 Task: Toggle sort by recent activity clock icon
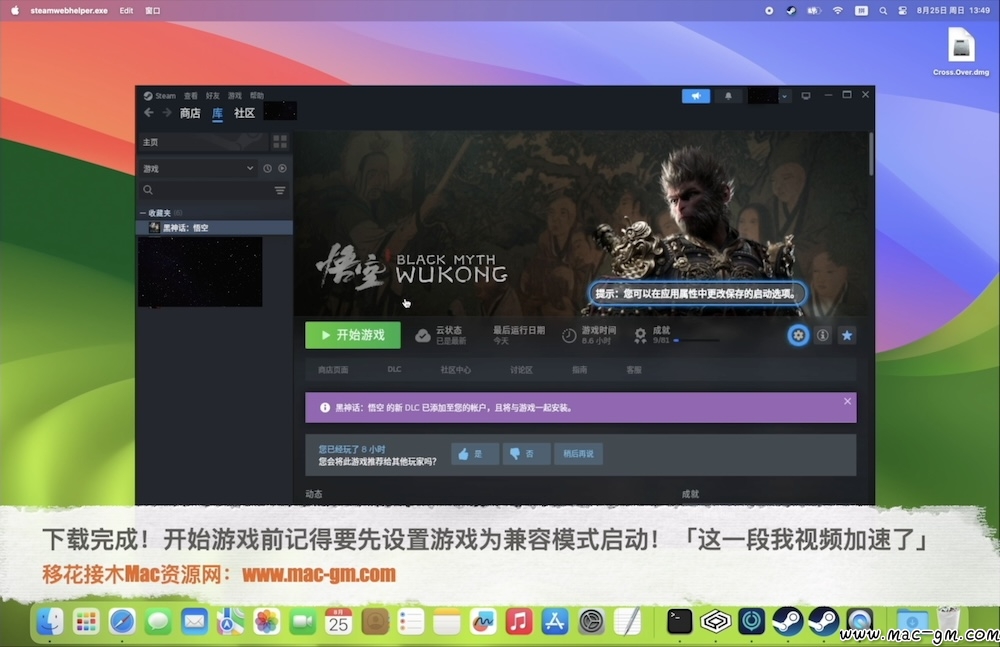[267, 168]
